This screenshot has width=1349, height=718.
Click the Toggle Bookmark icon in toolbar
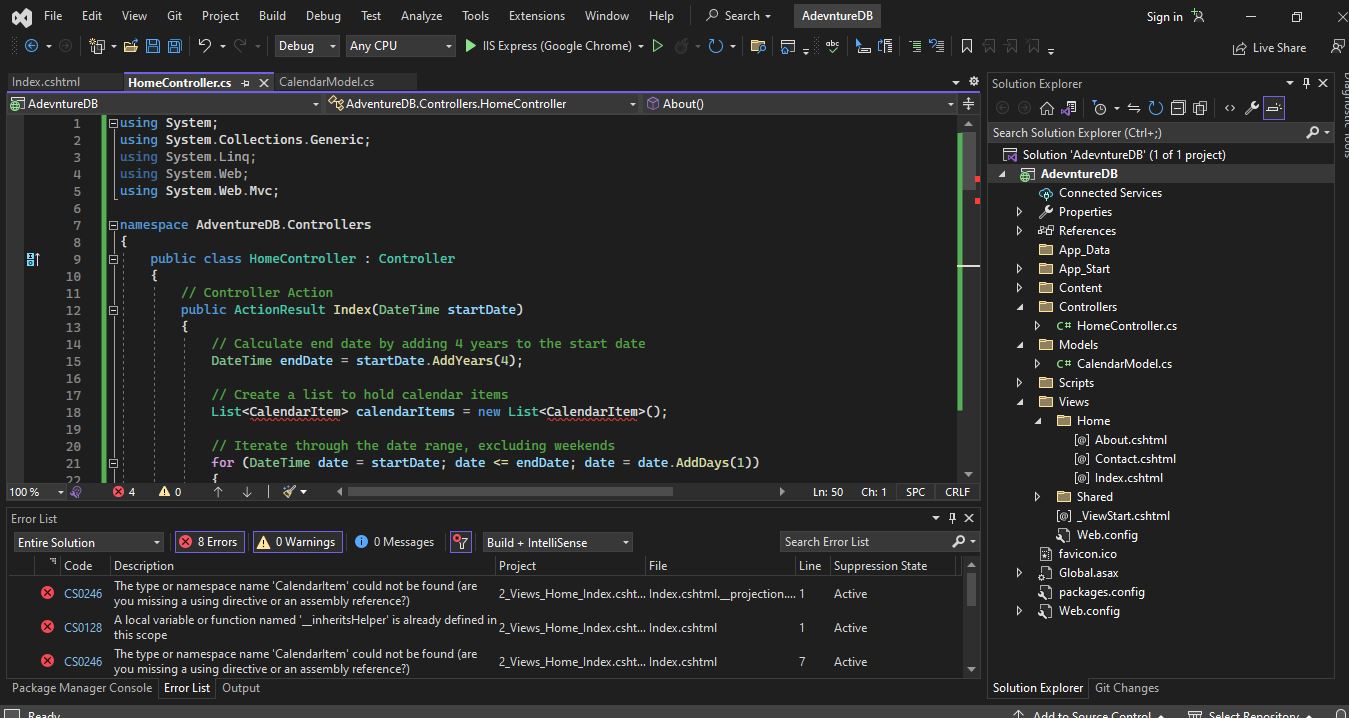[x=967, y=46]
